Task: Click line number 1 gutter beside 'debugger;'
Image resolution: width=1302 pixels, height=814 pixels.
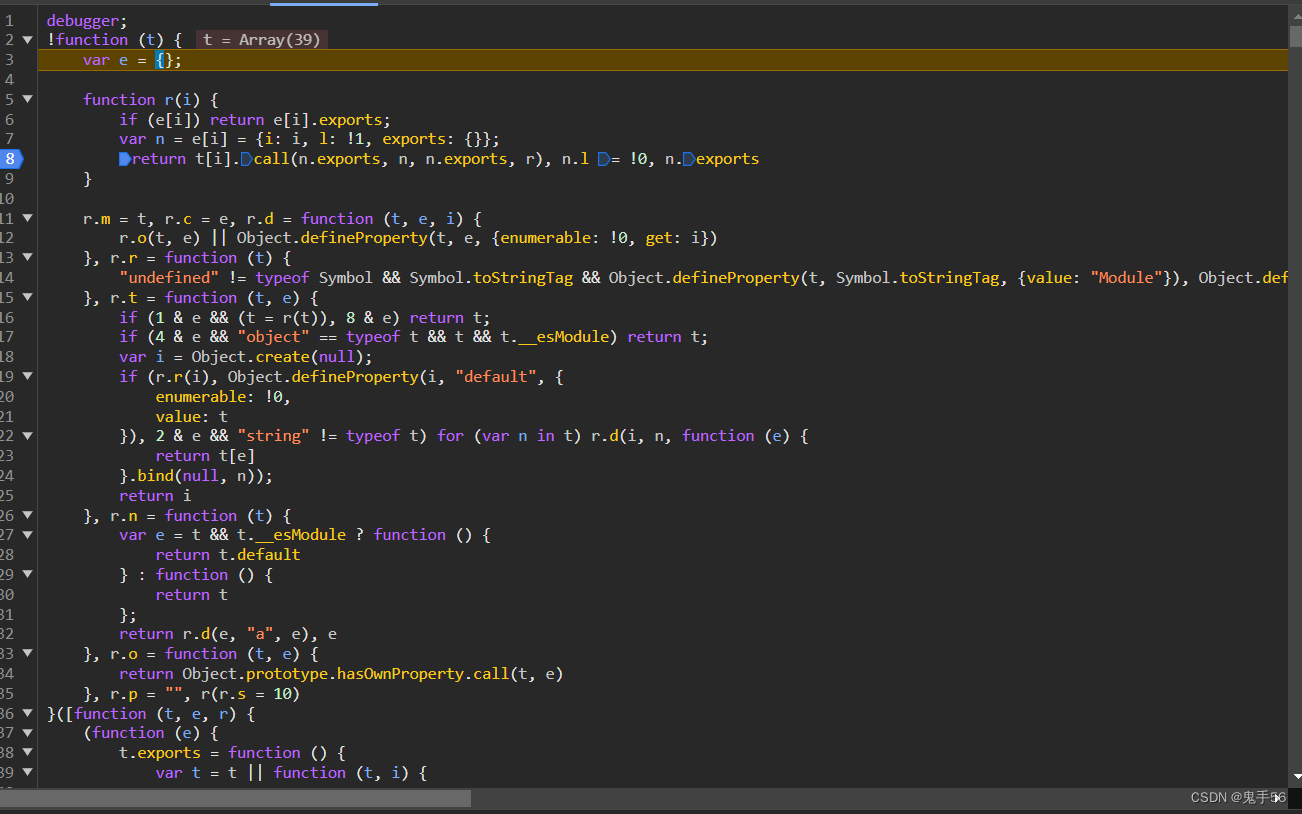Action: pyautogui.click(x=8, y=20)
